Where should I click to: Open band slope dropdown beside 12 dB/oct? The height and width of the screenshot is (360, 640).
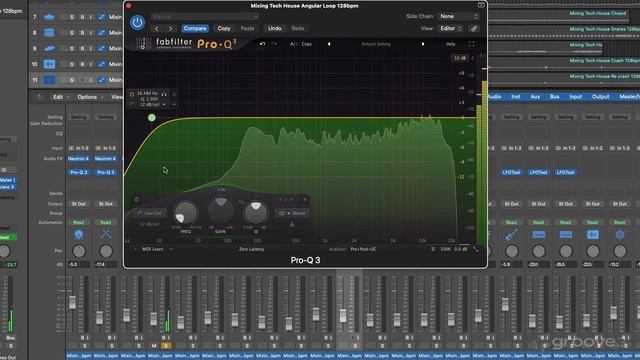click(164, 105)
